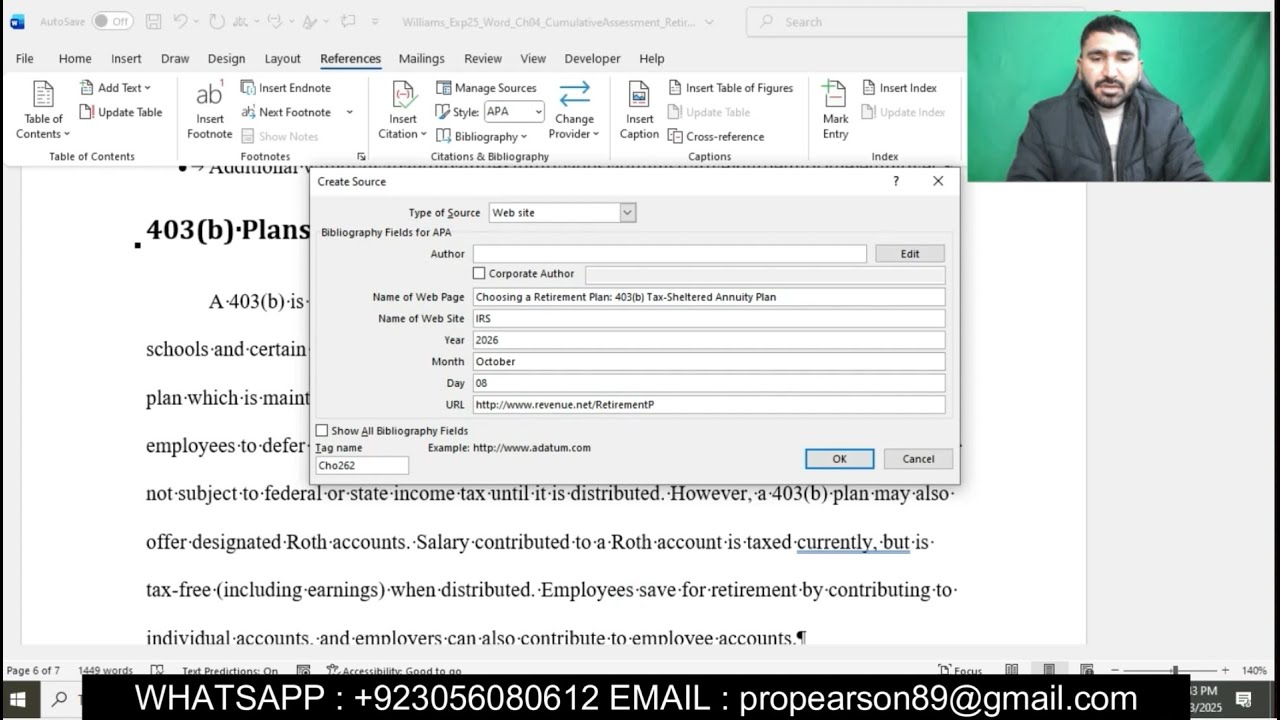Enable Show All Bibliography Fields
The image size is (1280, 720).
pos(321,431)
